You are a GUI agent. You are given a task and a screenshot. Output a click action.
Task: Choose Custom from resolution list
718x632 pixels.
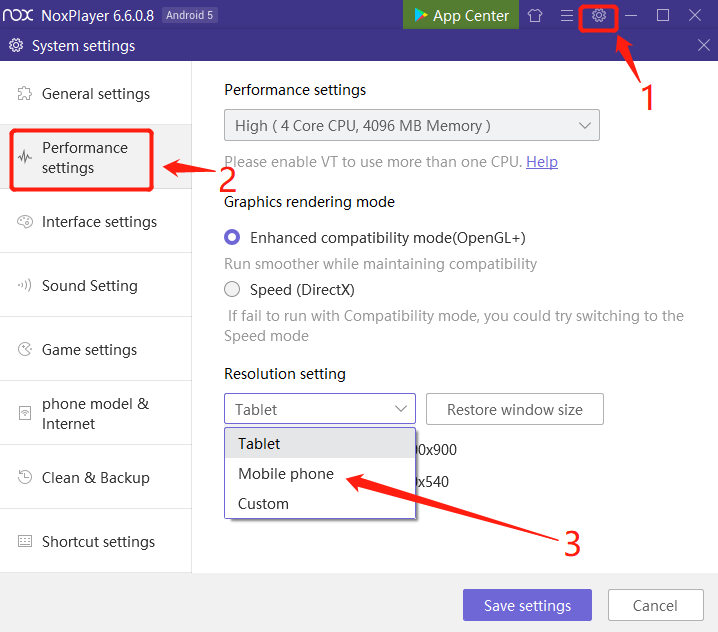point(264,504)
